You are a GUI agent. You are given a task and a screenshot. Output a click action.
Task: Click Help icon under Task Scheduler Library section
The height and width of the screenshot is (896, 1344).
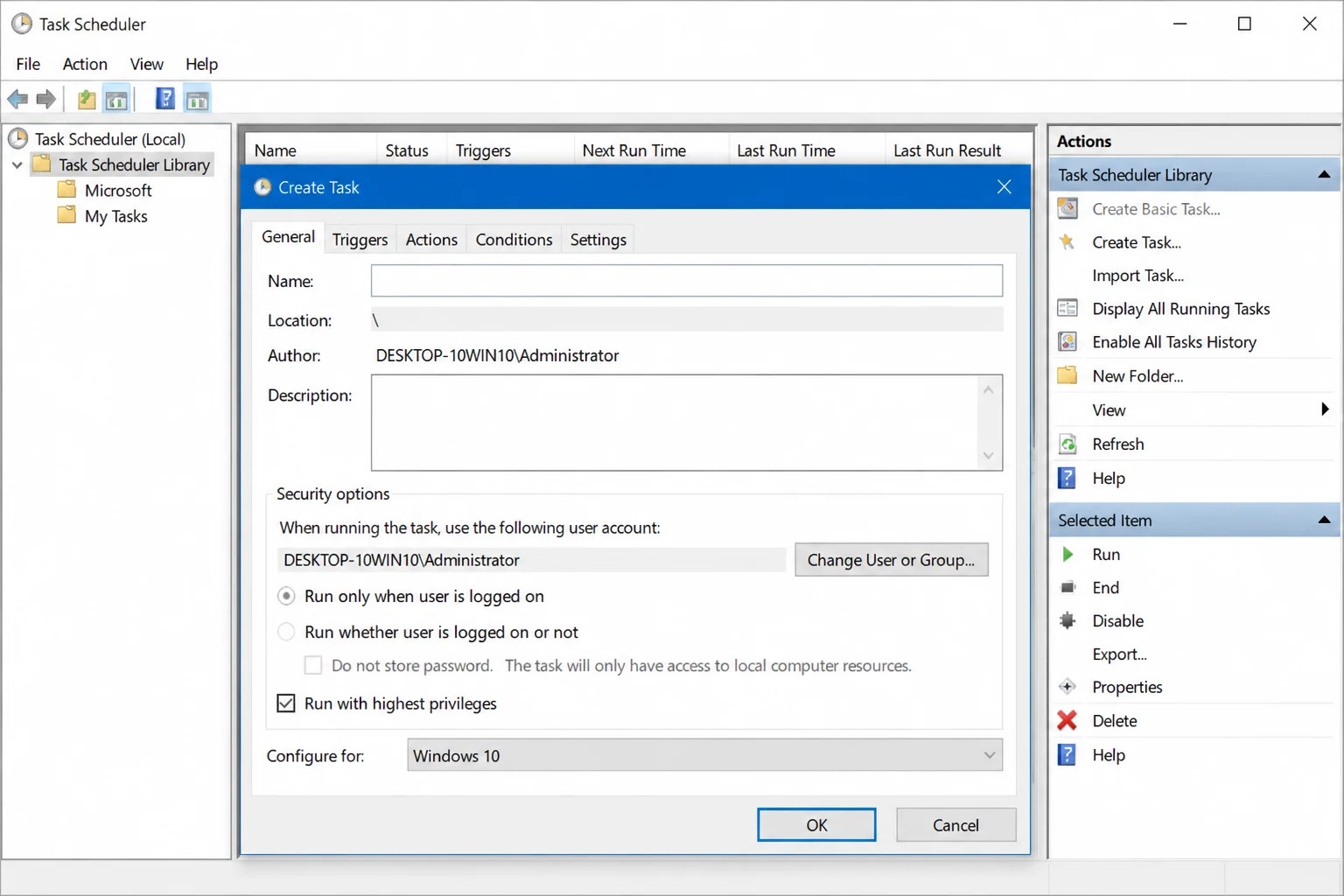coord(1067,478)
